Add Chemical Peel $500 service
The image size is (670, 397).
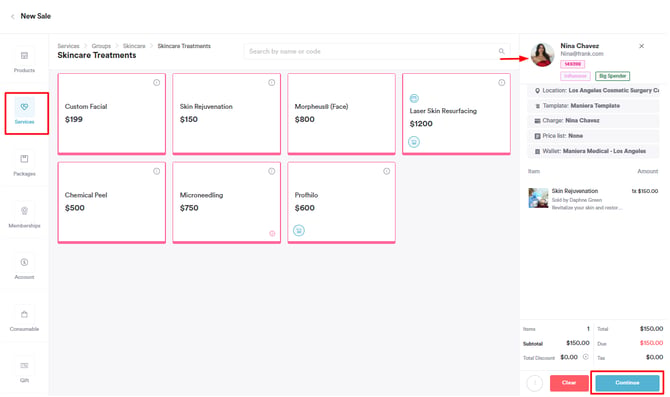point(112,202)
